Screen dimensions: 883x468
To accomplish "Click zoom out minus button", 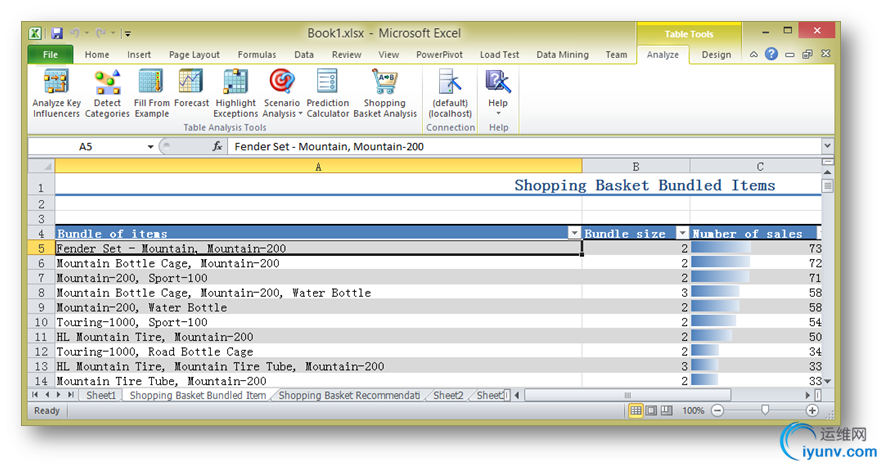I will 717,411.
